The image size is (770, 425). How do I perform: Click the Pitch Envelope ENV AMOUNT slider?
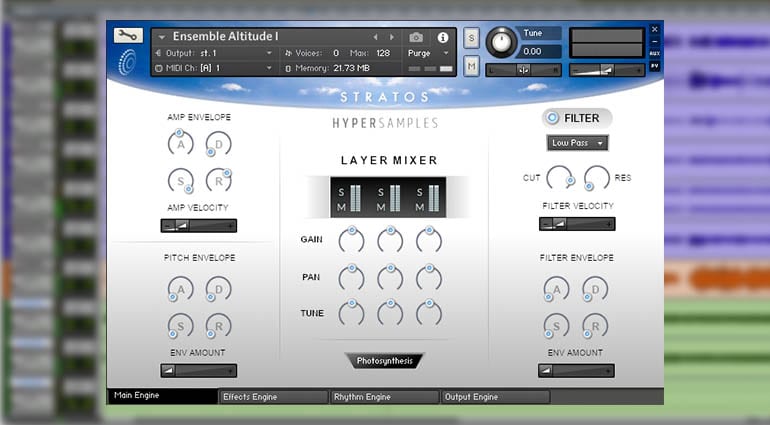pyautogui.click(x=199, y=370)
